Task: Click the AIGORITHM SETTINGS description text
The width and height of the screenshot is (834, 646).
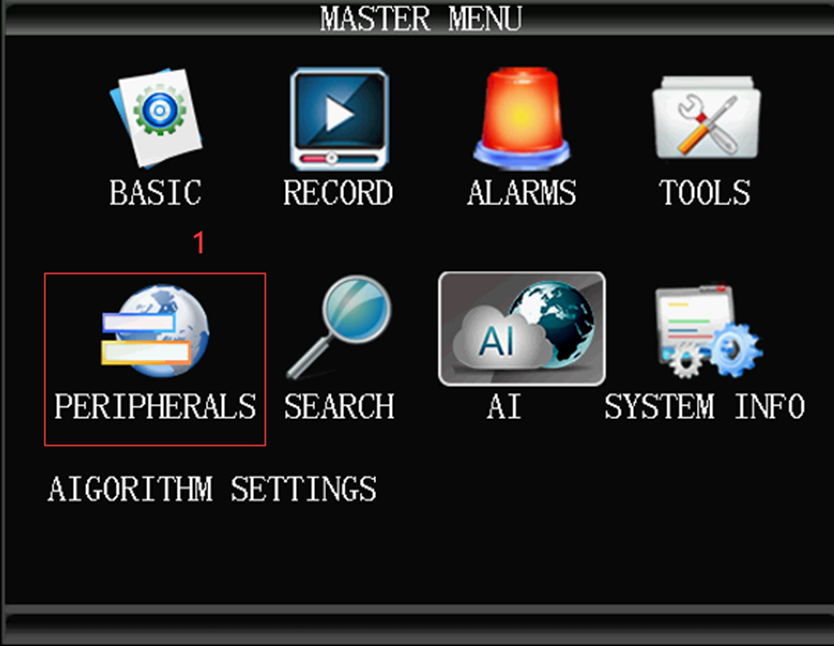Action: (212, 489)
